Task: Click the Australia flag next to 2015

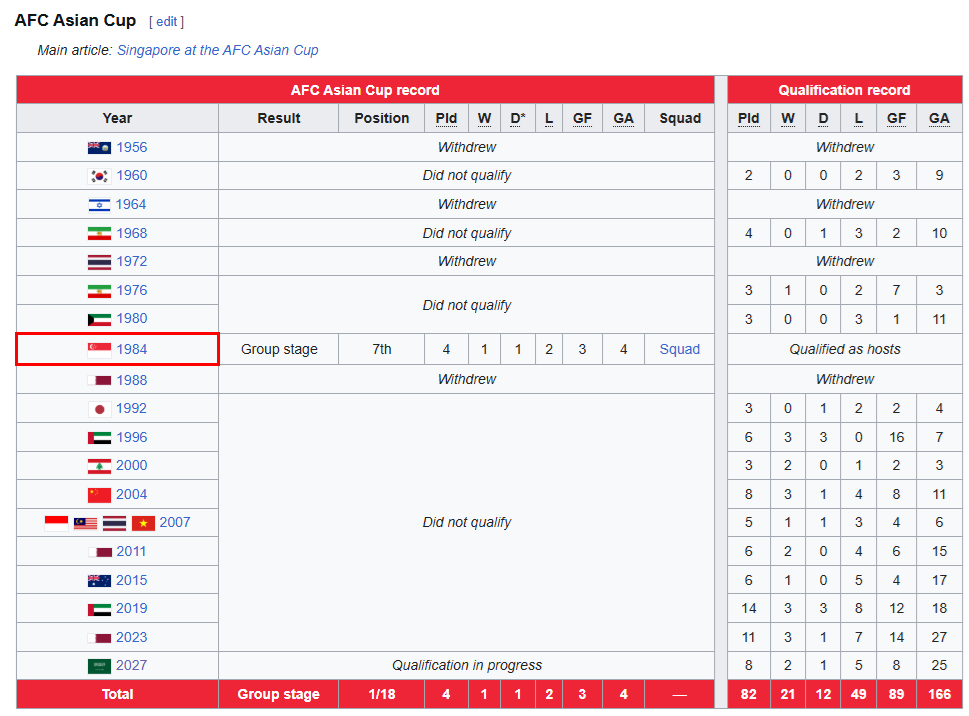Action: click(99, 581)
